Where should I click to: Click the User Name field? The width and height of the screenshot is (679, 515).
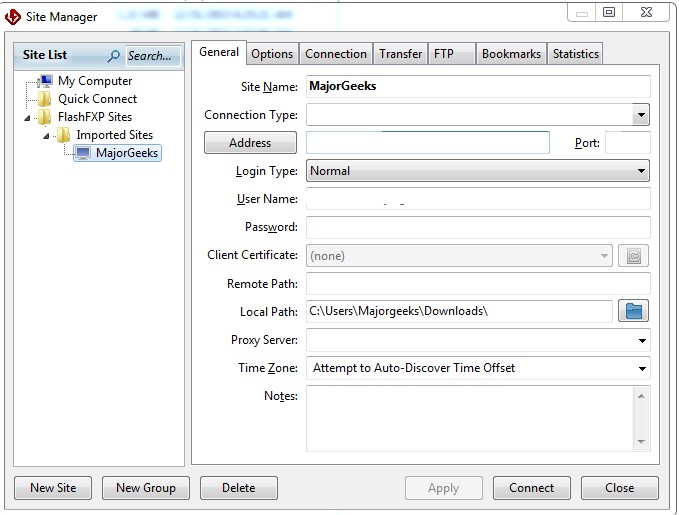point(478,199)
